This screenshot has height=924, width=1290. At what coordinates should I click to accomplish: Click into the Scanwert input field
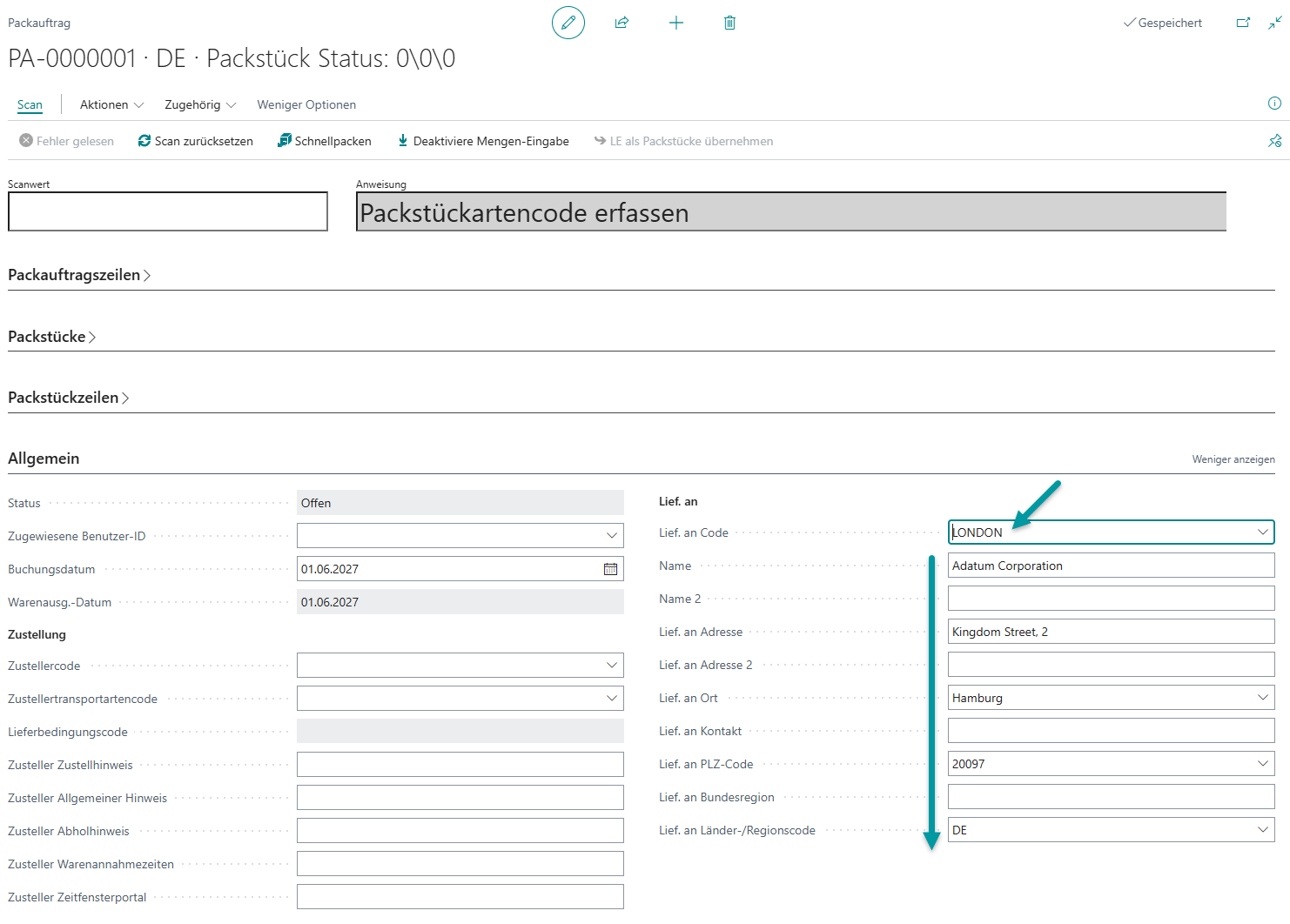[168, 211]
